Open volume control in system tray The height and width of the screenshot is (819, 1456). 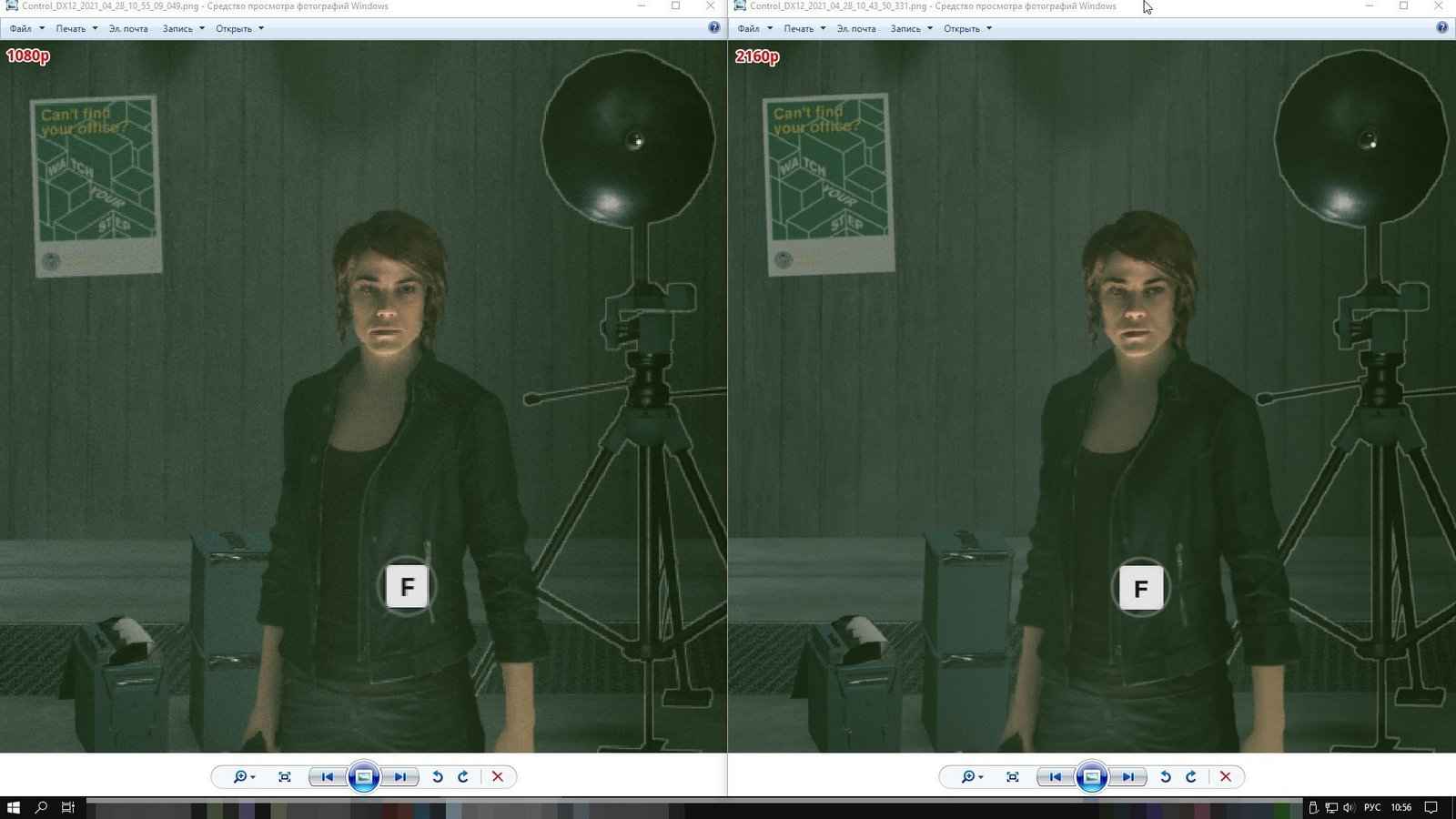pos(1349,807)
